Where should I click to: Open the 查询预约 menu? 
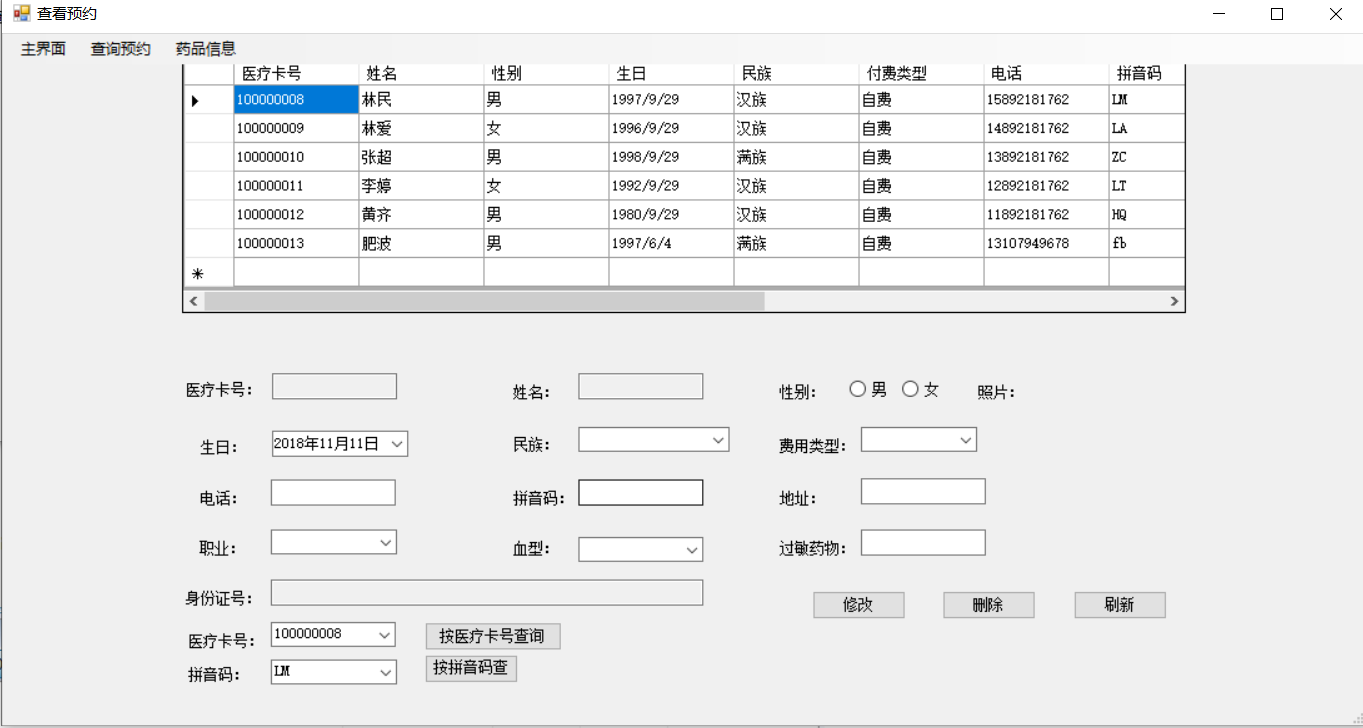tap(120, 49)
